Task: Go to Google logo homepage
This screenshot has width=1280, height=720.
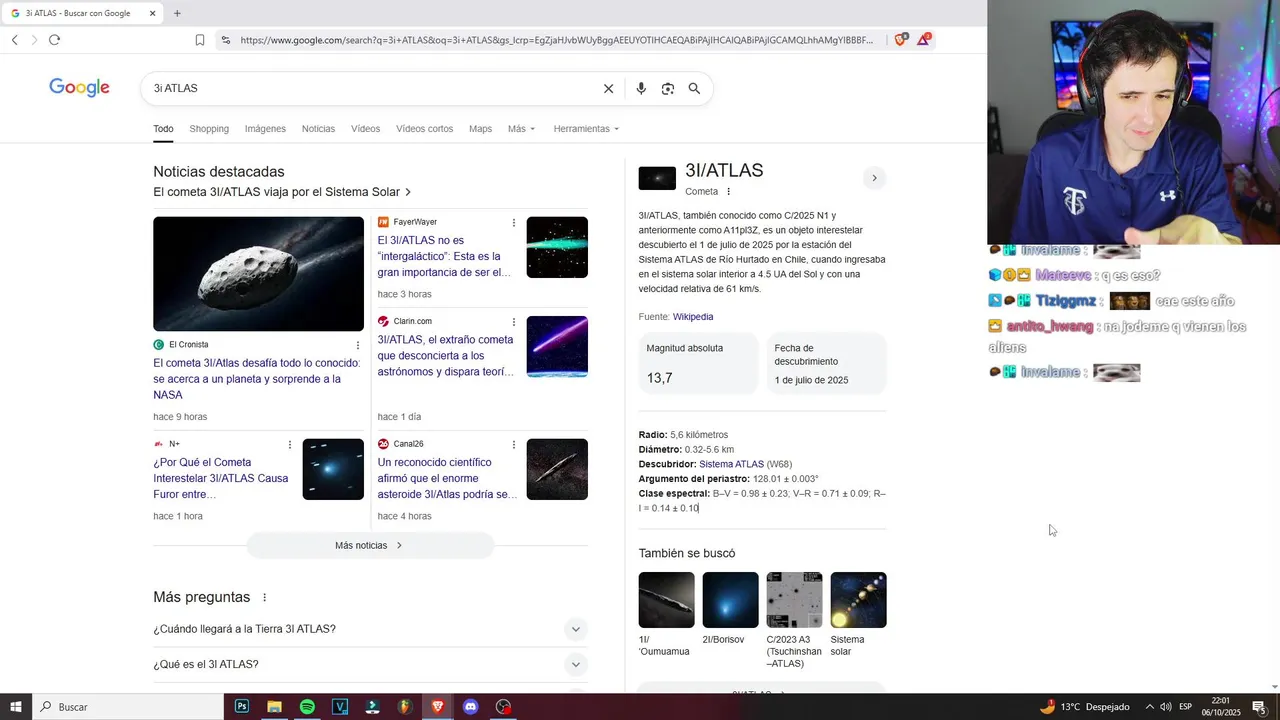Action: coord(79,88)
